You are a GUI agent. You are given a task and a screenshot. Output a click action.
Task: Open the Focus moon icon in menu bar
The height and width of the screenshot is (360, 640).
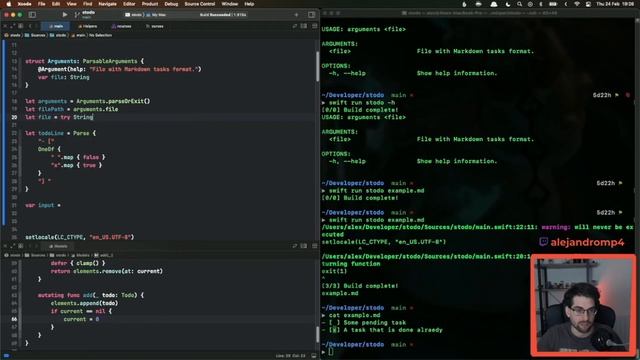click(x=508, y=4)
